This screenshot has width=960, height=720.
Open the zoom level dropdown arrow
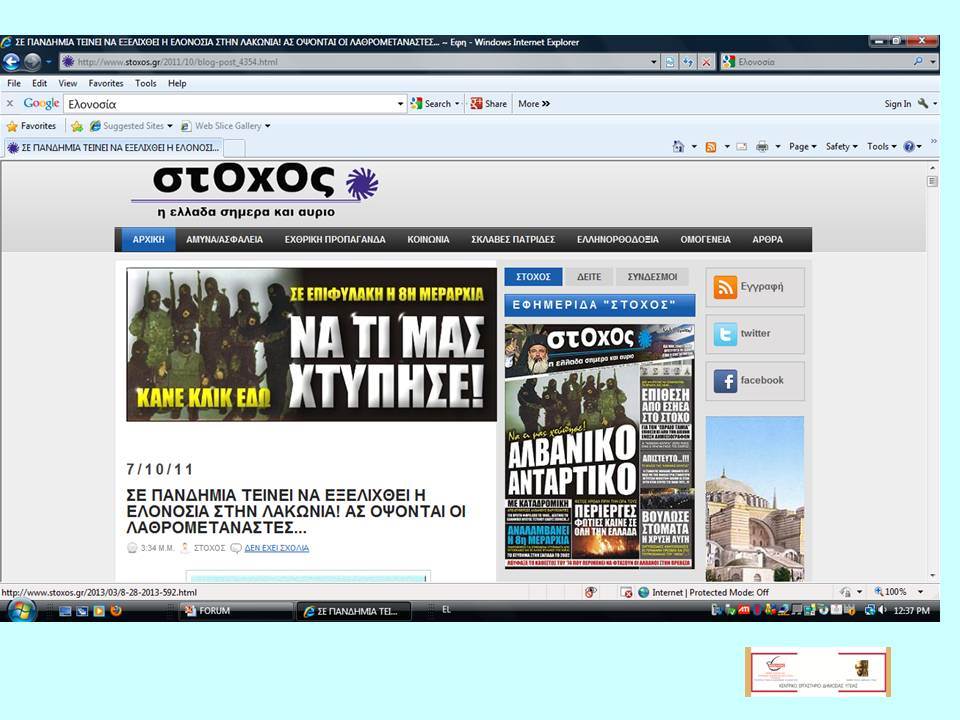(x=920, y=592)
